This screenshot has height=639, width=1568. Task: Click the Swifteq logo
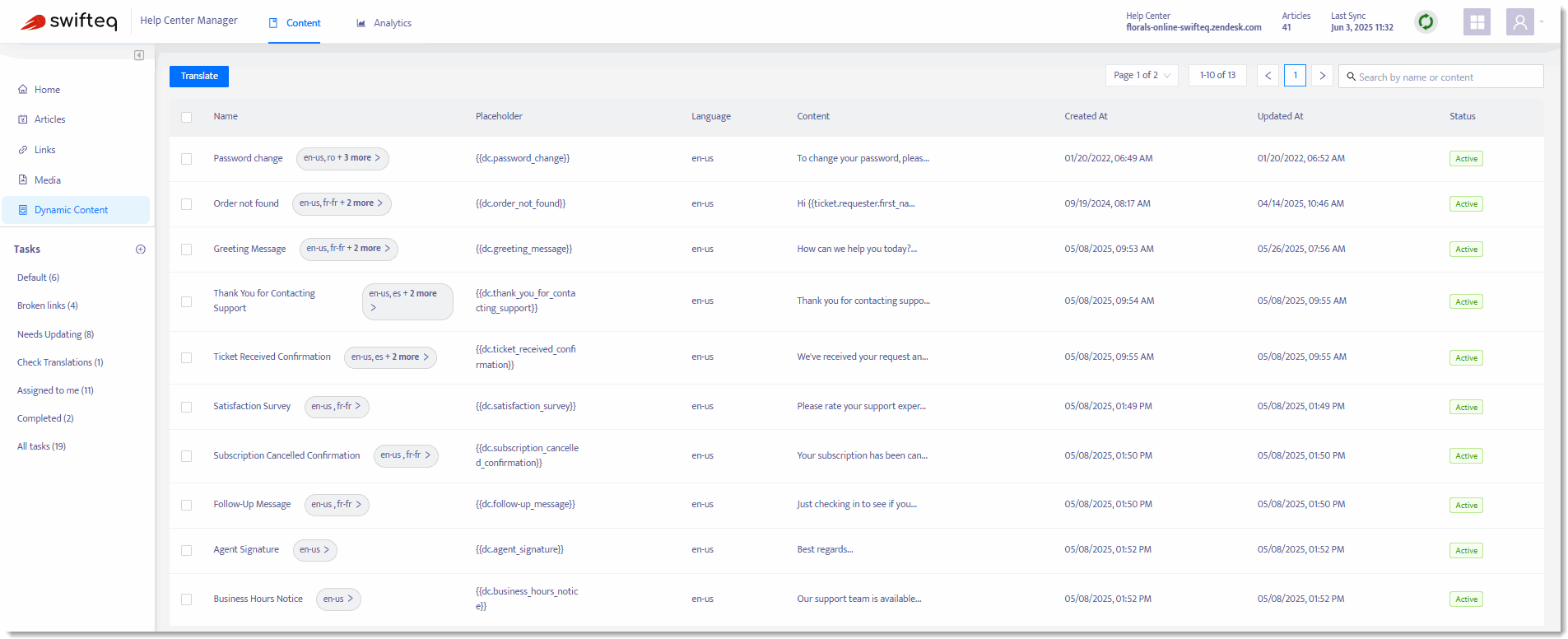pyautogui.click(x=69, y=21)
